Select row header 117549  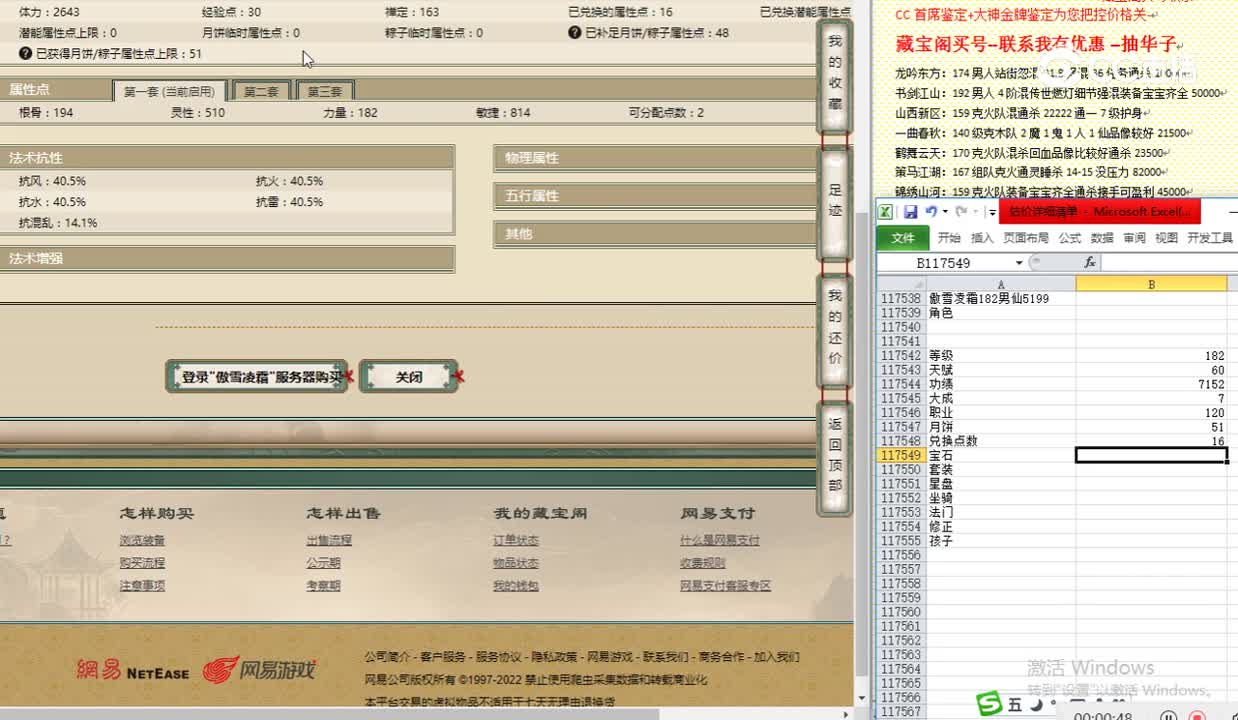click(901, 455)
